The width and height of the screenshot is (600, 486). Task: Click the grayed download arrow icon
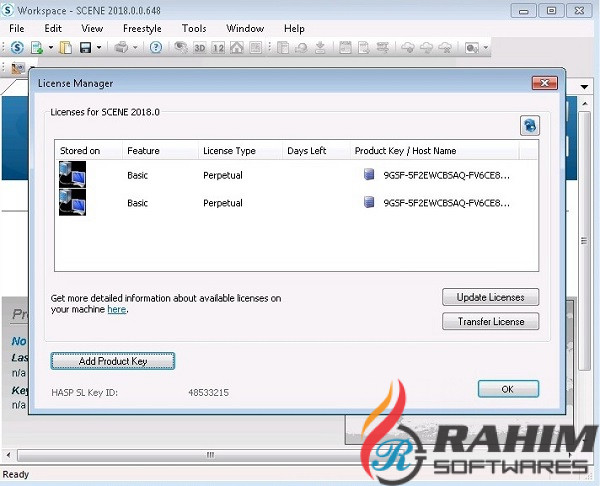point(320,48)
